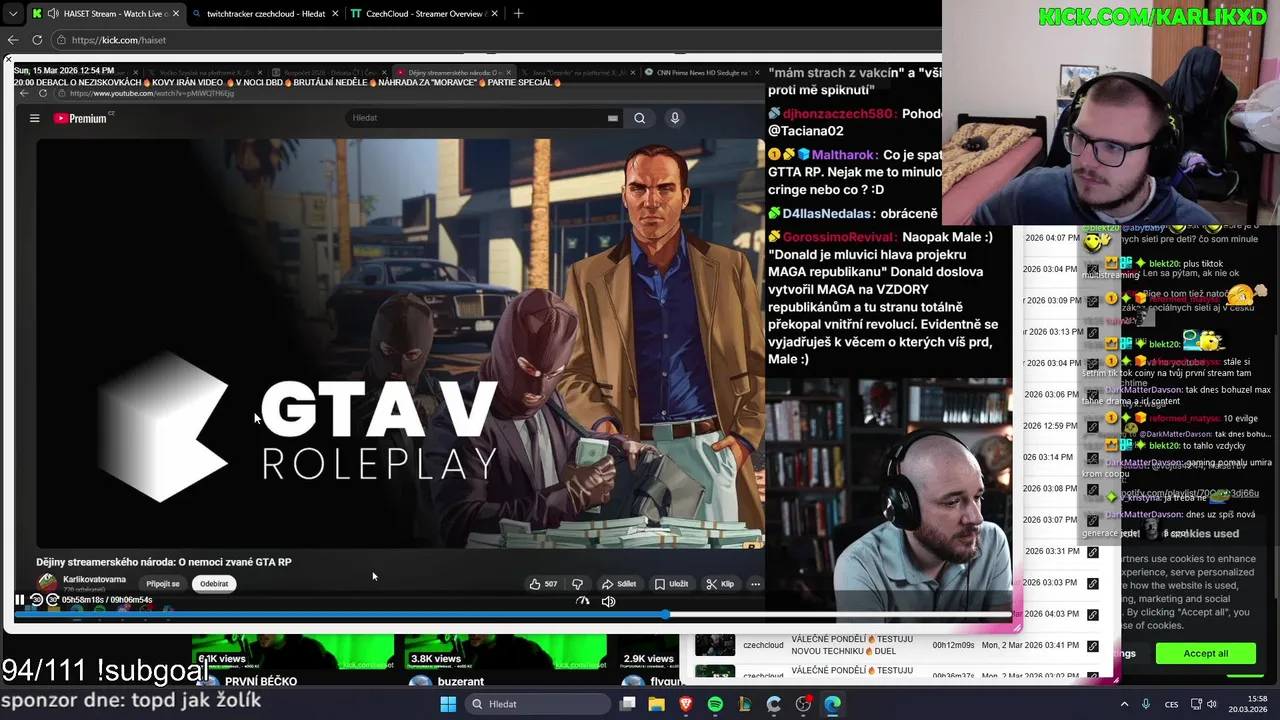Activate YouTube voice search microphone

675,118
